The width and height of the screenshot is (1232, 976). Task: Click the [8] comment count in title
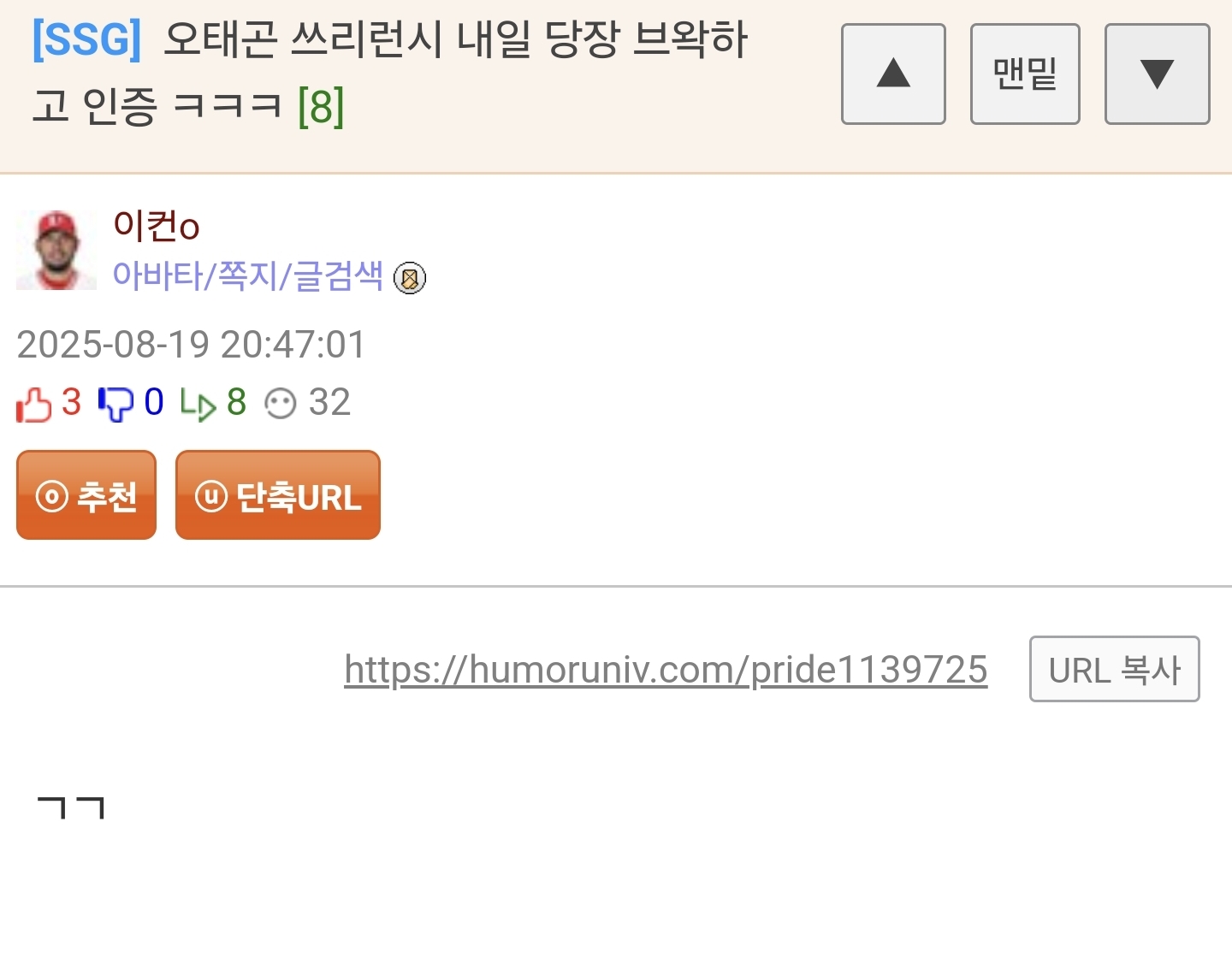point(321,107)
